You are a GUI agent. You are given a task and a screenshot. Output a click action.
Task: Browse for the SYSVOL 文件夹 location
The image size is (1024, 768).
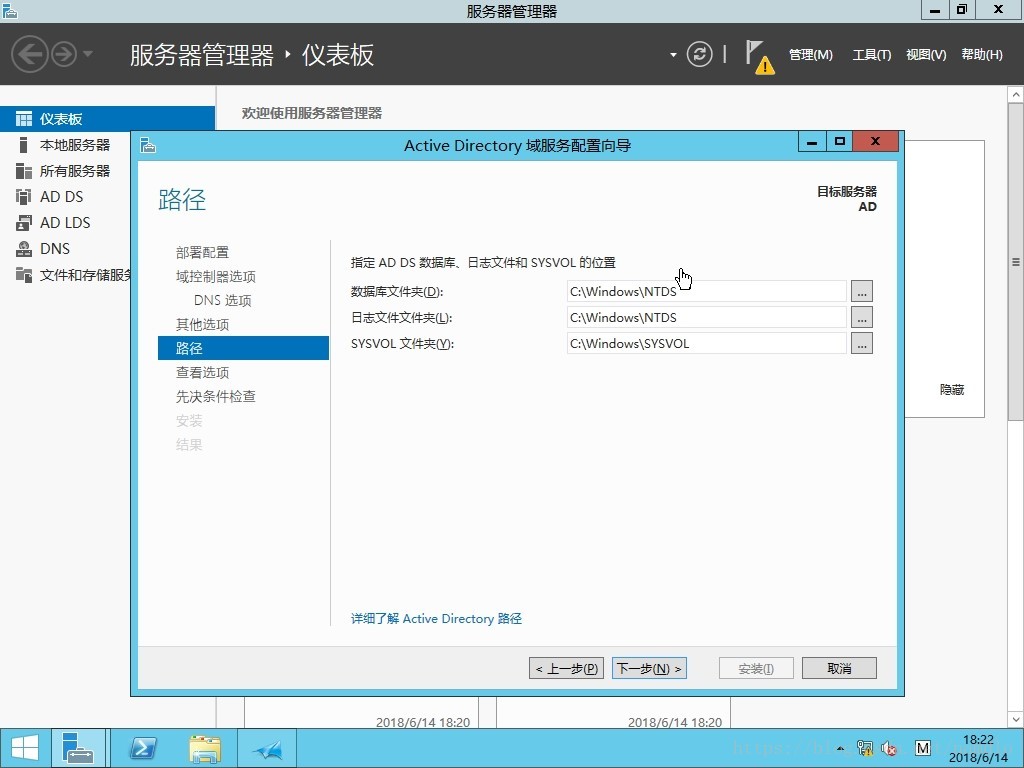pos(861,344)
